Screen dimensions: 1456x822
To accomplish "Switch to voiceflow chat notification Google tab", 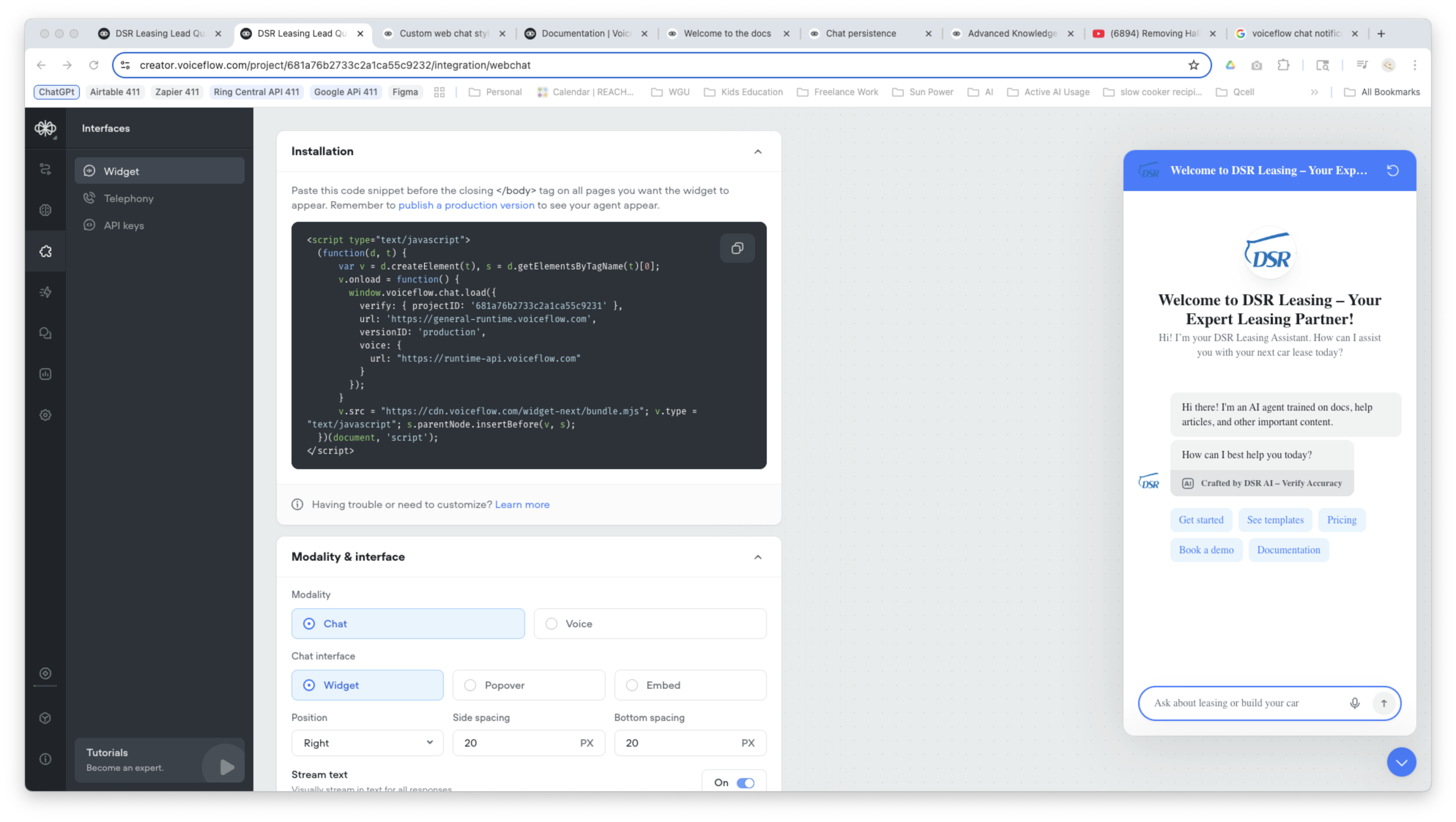I will tap(1296, 33).
